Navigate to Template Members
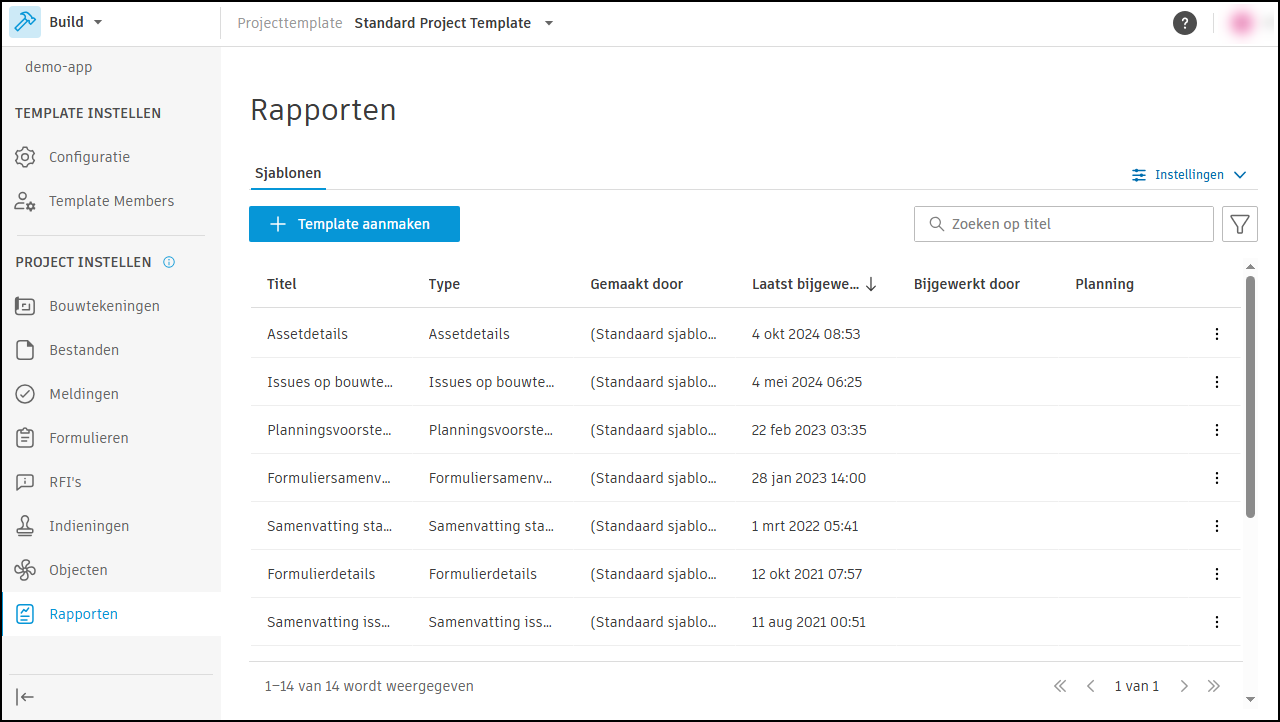The width and height of the screenshot is (1280, 722). (x=111, y=201)
